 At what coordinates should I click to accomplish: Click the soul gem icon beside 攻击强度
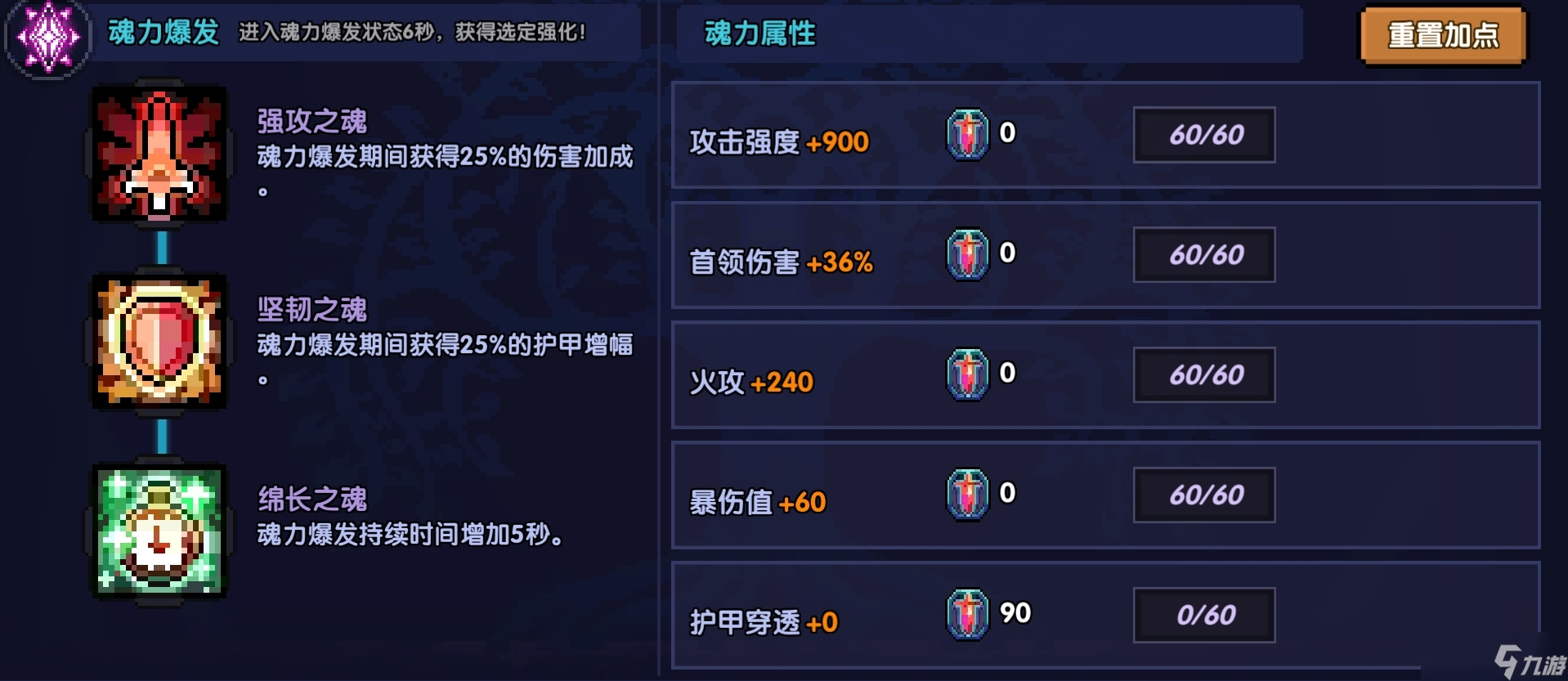pos(969,133)
